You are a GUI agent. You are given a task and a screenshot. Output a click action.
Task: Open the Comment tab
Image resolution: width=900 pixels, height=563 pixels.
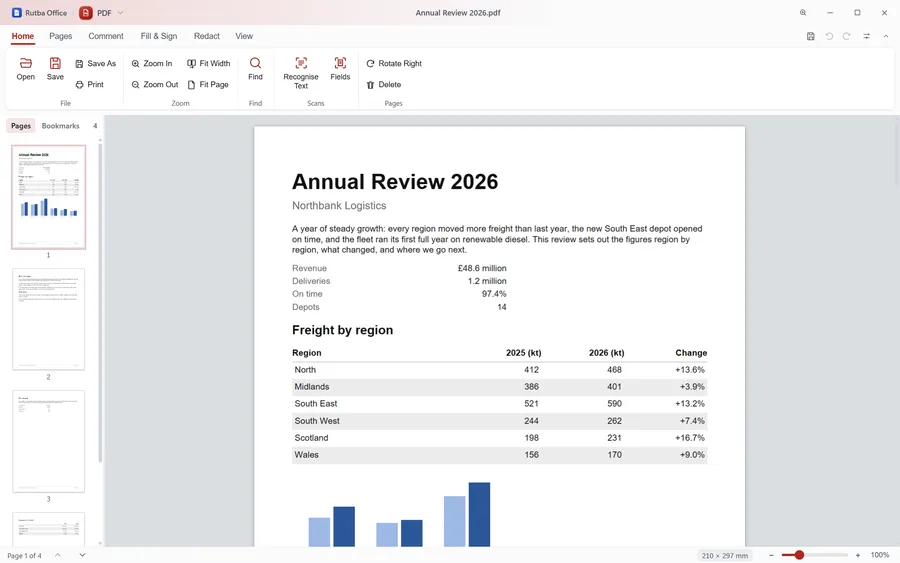point(106,36)
